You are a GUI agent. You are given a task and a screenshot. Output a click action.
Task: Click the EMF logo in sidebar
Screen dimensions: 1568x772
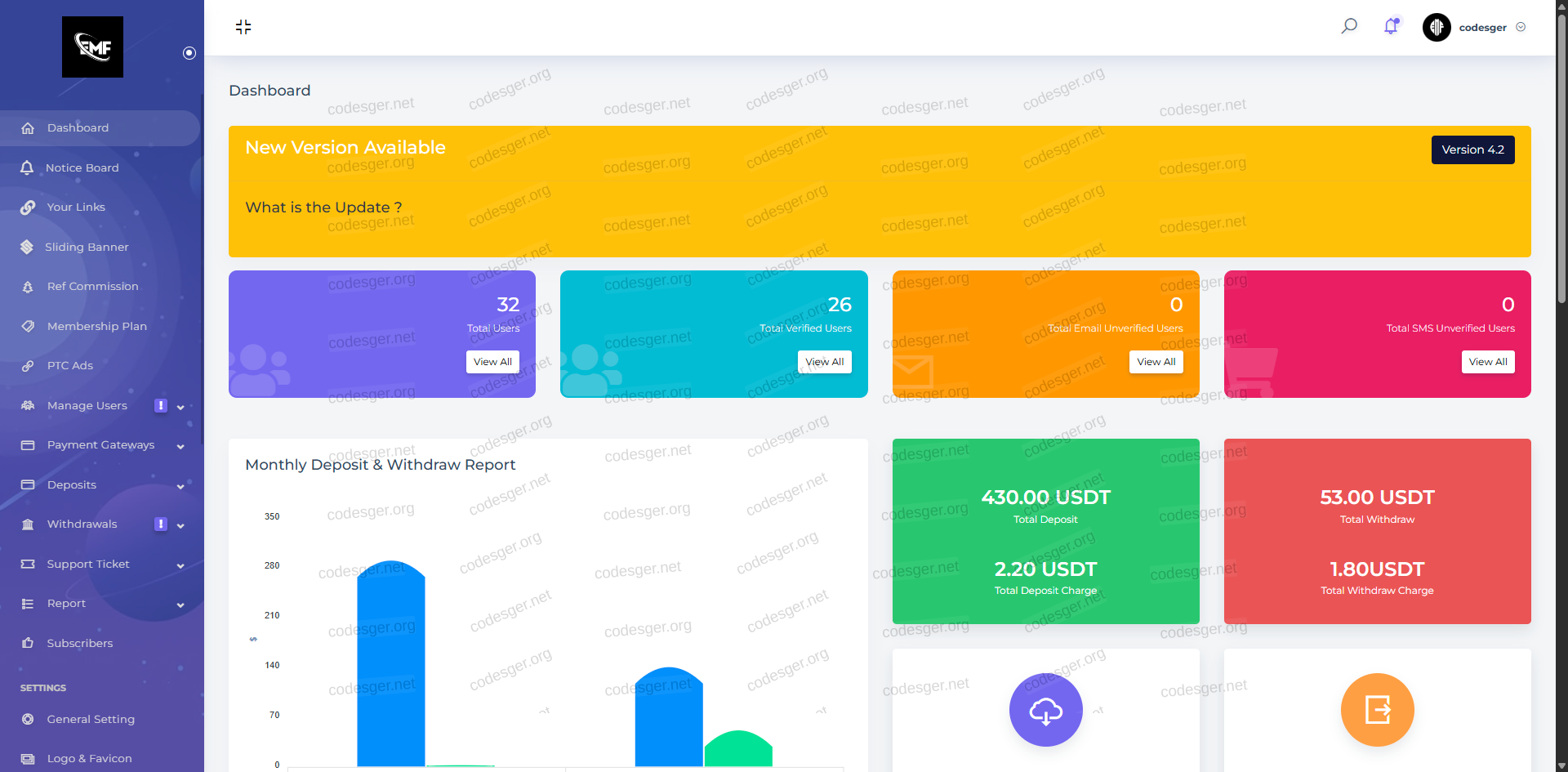(x=93, y=47)
